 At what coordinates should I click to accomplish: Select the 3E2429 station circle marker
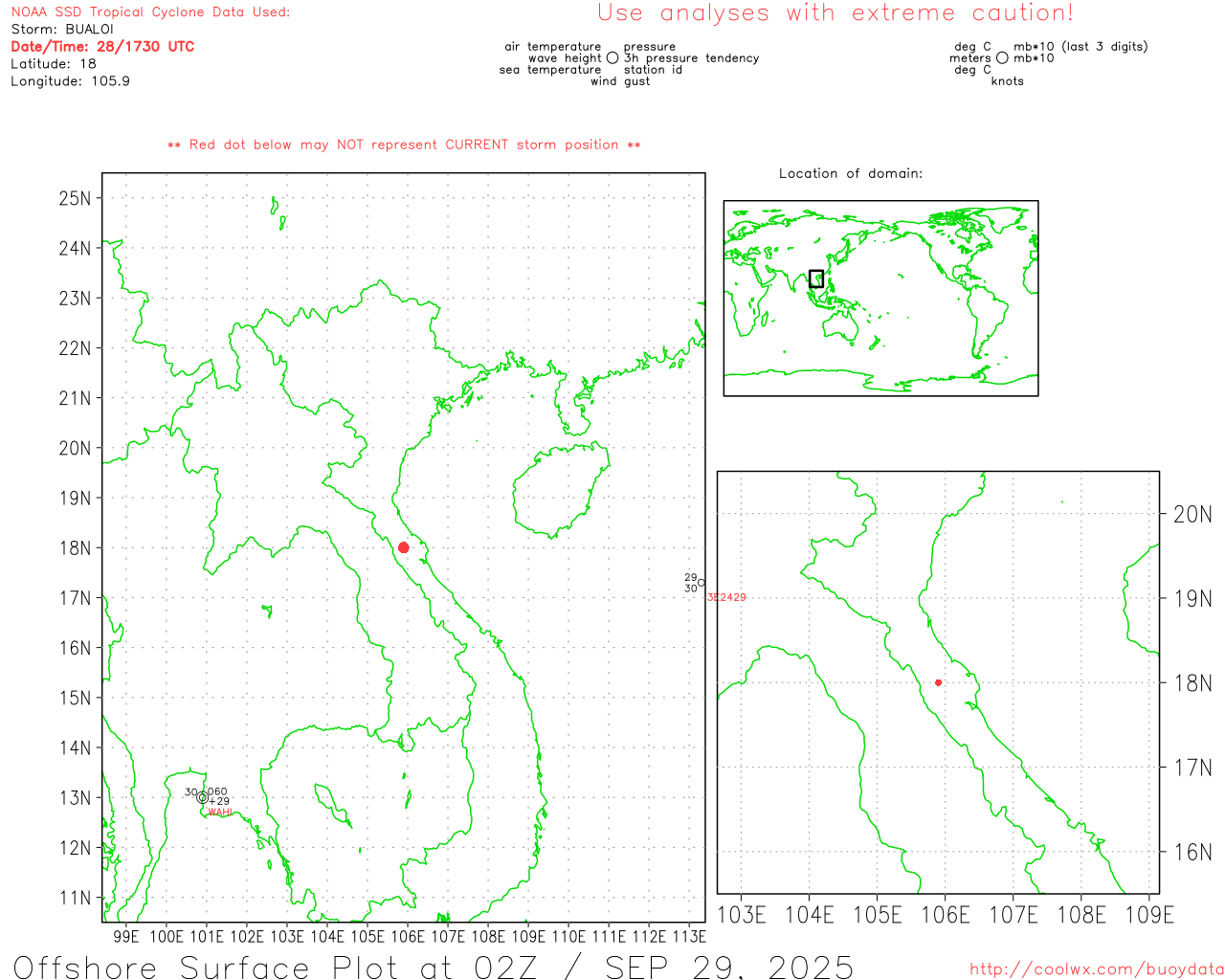702,583
